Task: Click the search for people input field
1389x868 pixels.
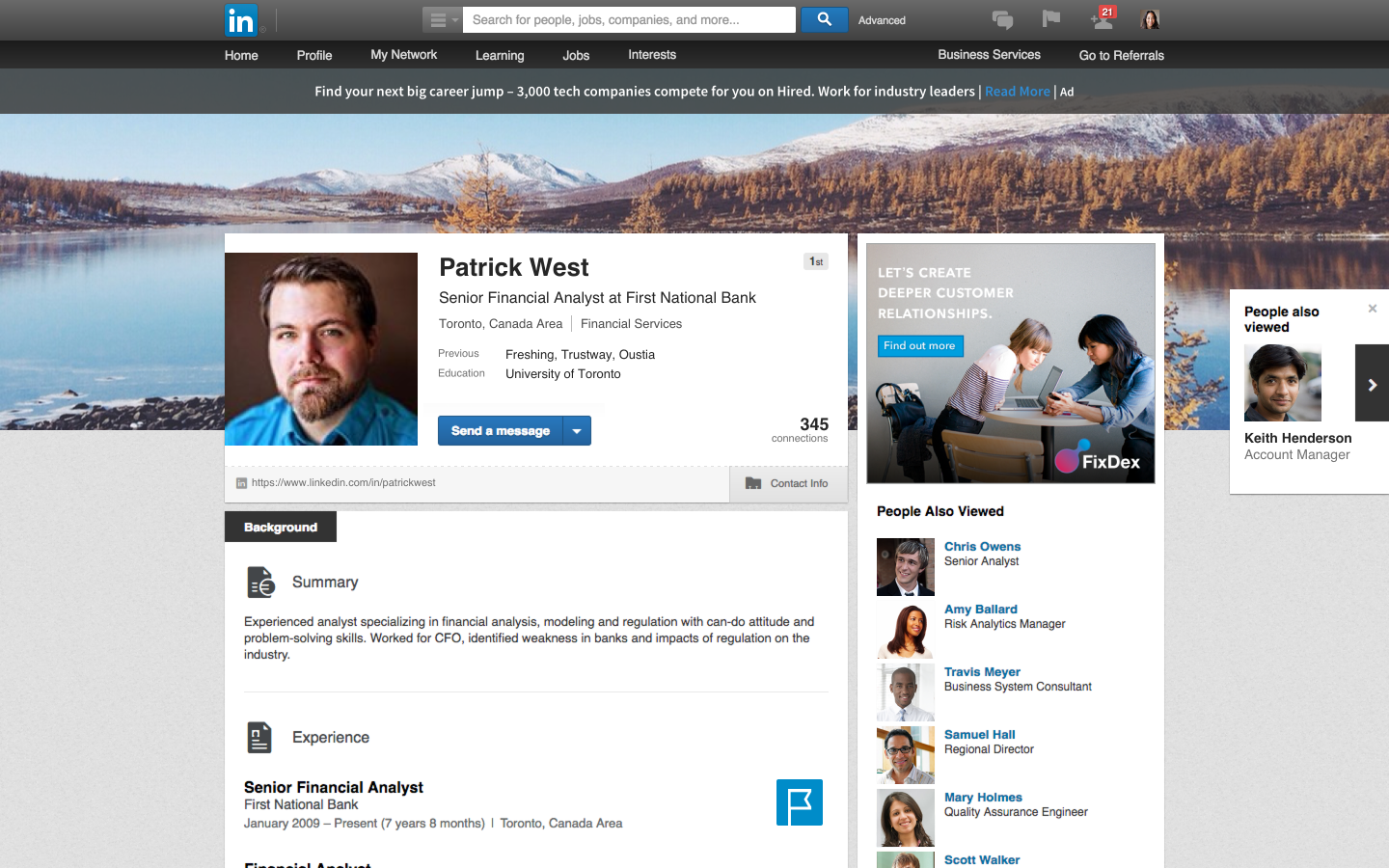Action: (x=628, y=20)
